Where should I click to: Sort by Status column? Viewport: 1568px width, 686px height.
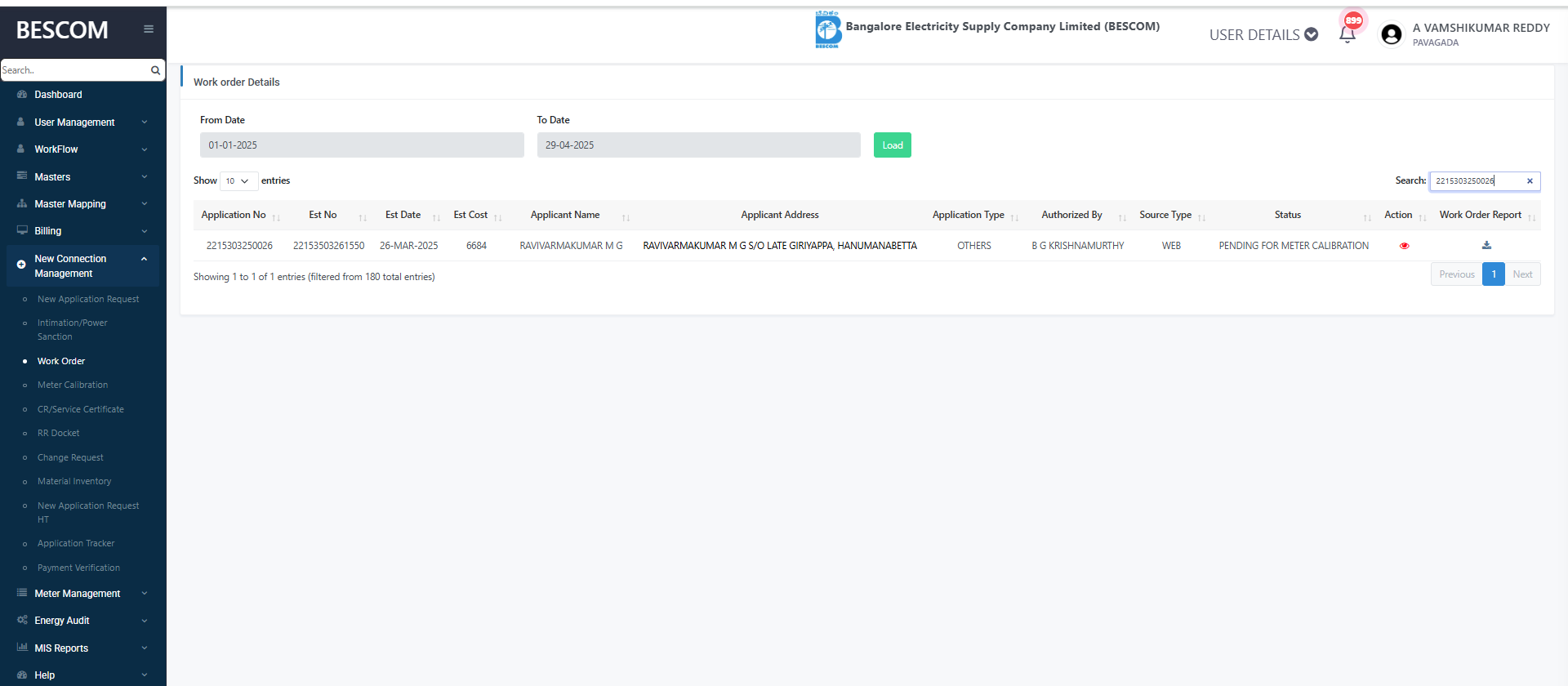tap(1294, 216)
